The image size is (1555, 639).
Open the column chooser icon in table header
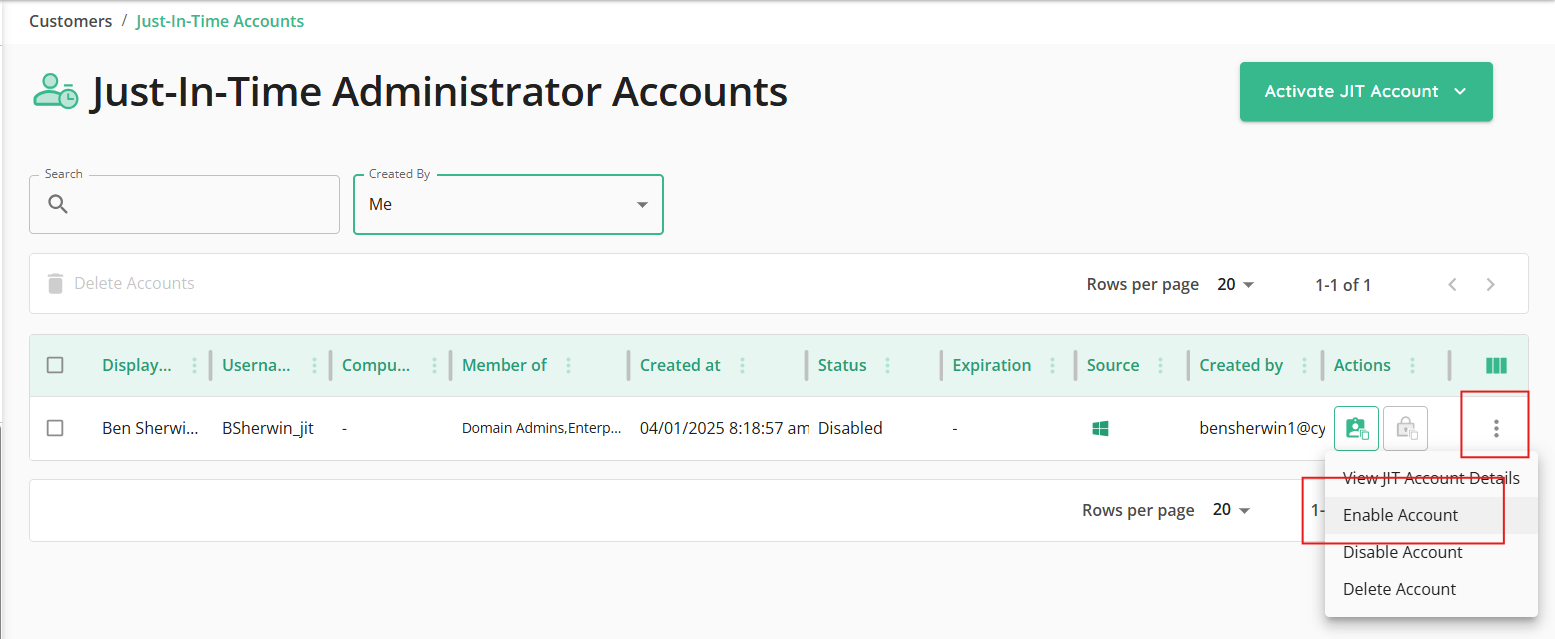click(x=1496, y=366)
